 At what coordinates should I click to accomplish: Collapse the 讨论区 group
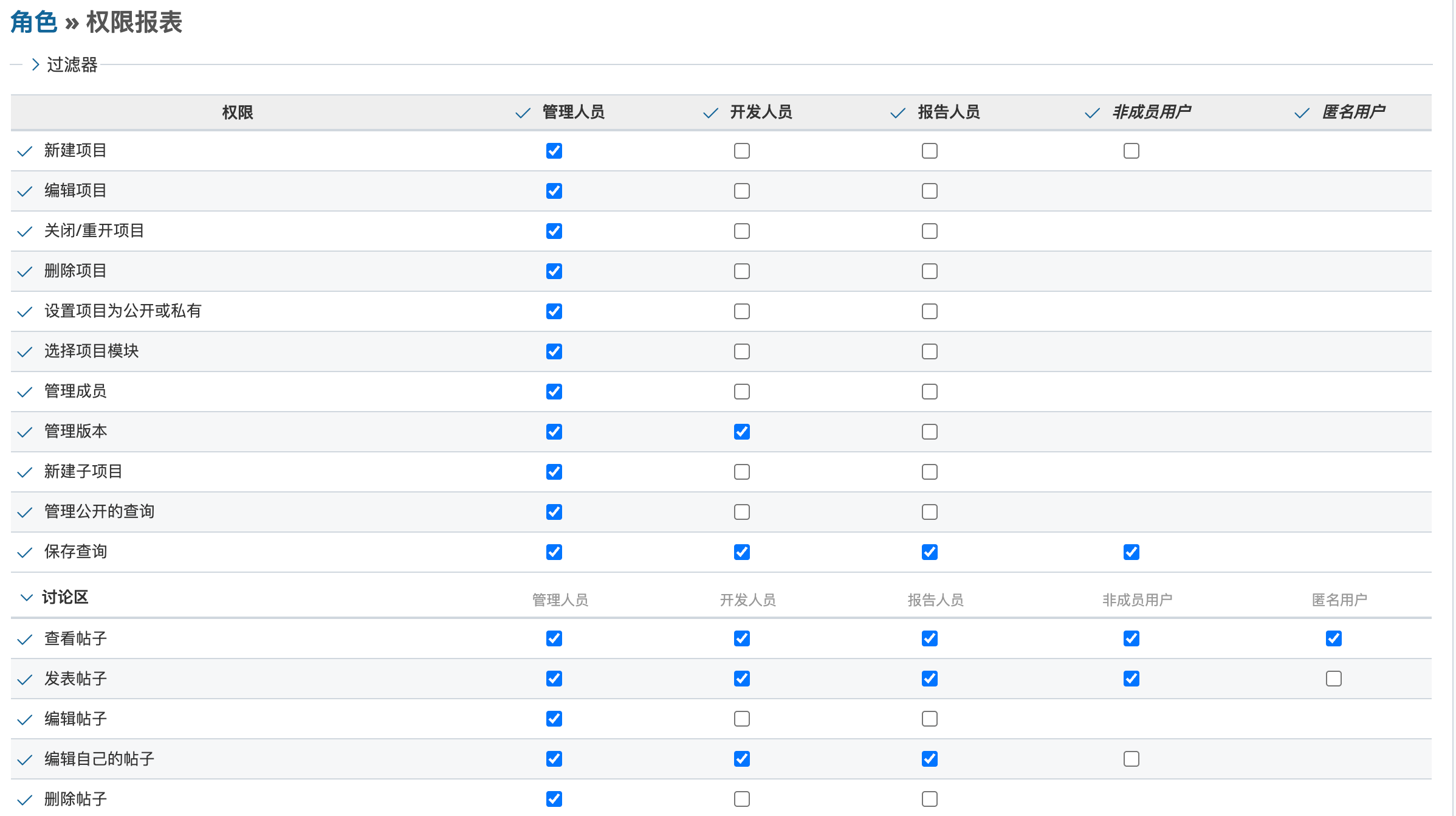click(26, 597)
